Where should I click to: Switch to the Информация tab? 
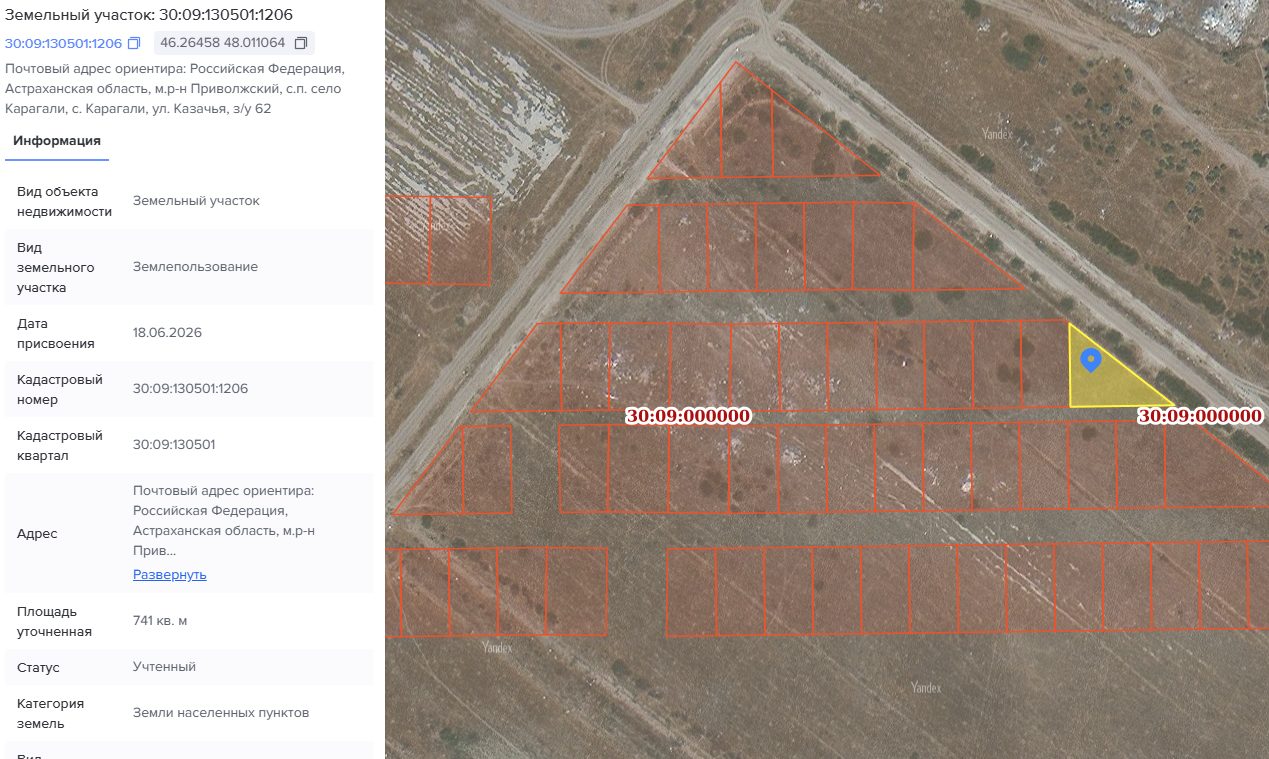57,141
